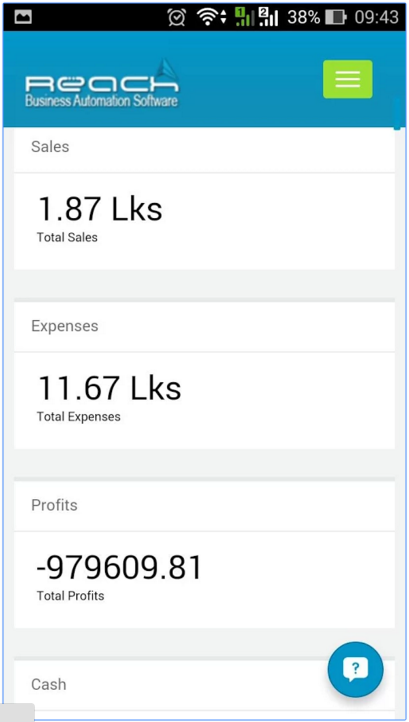This screenshot has height=722, width=409.
Task: Open the Profits card header
Action: pos(204,506)
